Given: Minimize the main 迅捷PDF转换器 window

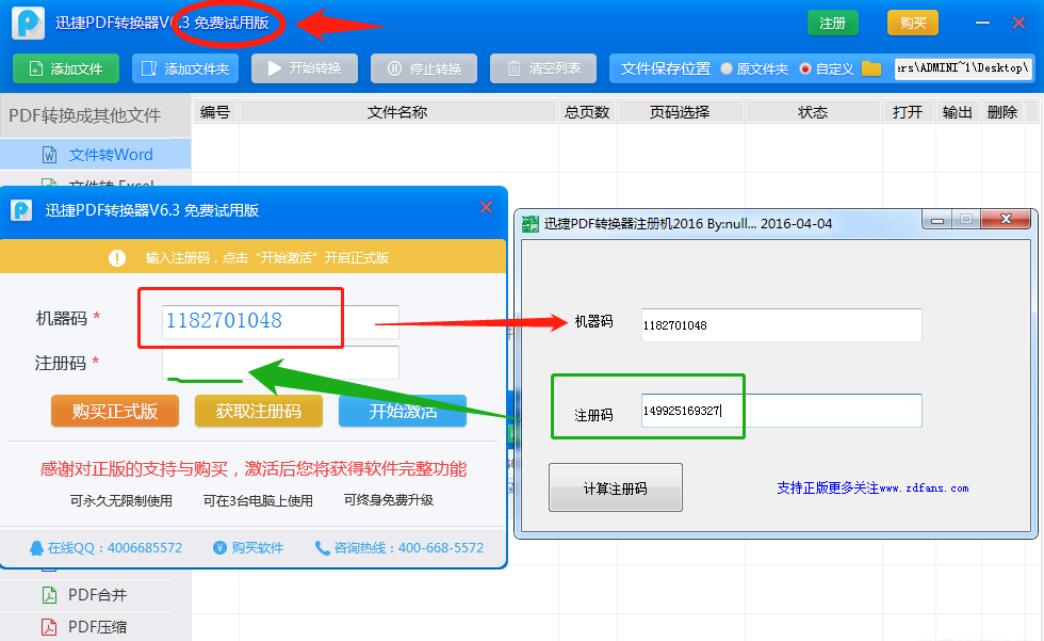Looking at the screenshot, I should pos(982,23).
